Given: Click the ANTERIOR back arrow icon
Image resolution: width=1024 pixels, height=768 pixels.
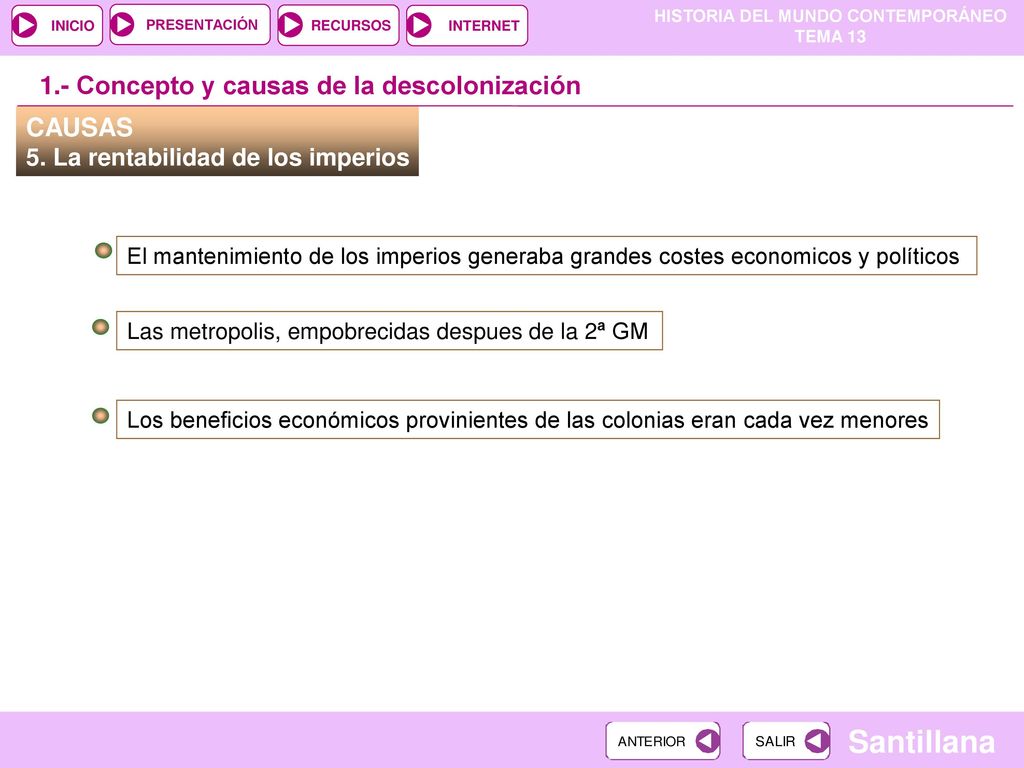Looking at the screenshot, I should tap(707, 741).
